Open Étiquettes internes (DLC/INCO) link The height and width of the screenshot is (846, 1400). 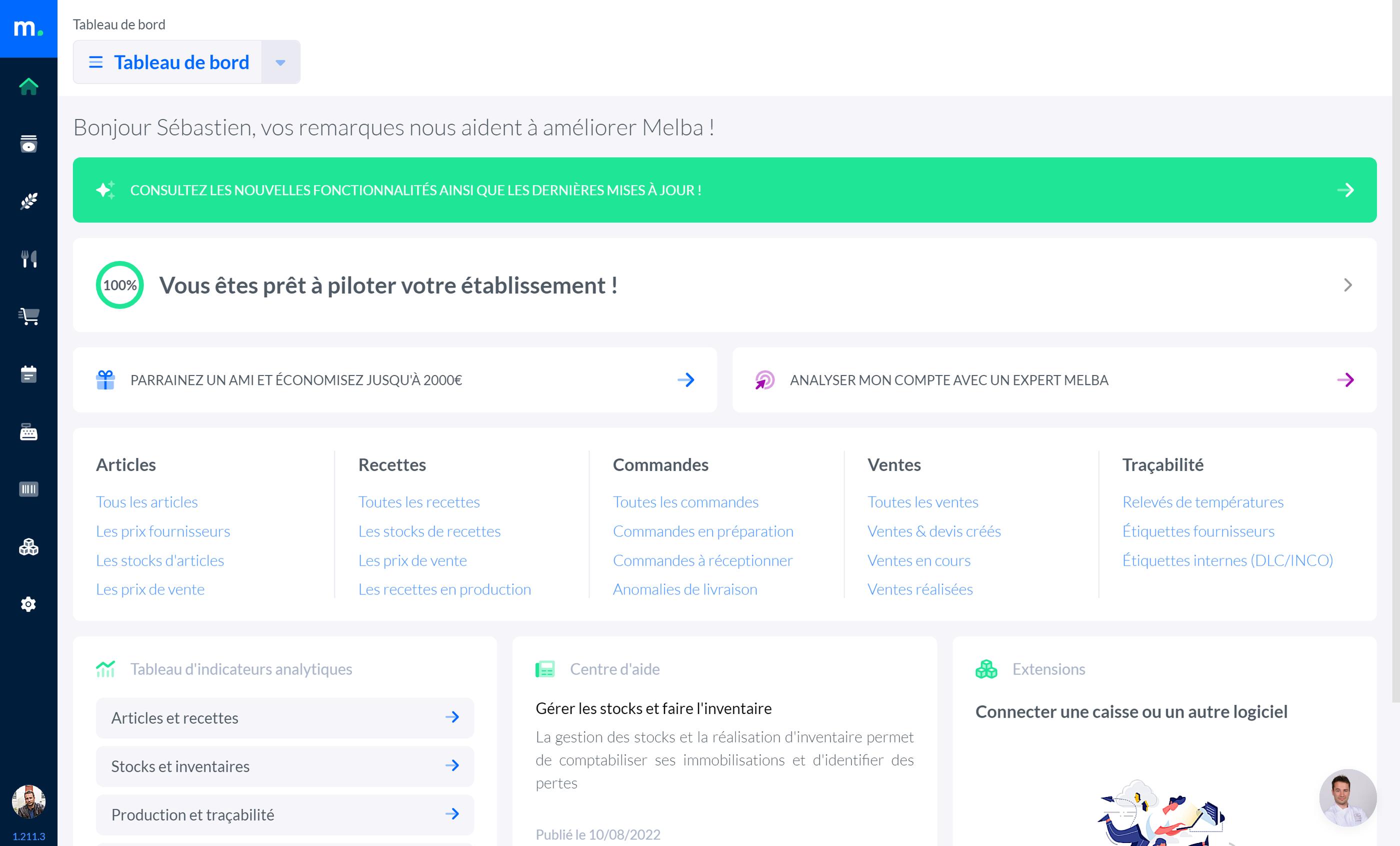[x=1227, y=560]
